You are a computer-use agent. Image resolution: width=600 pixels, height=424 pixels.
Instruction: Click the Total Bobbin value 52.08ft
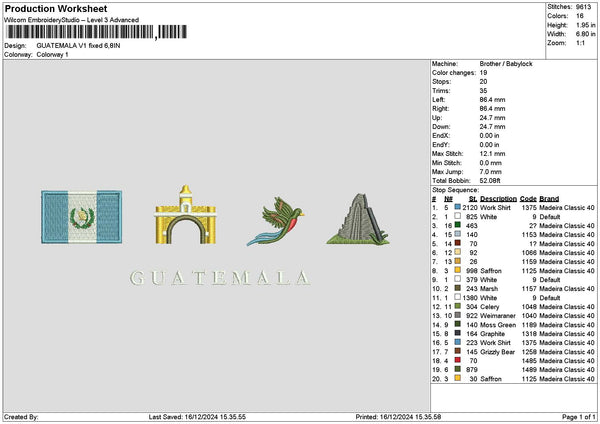490,181
